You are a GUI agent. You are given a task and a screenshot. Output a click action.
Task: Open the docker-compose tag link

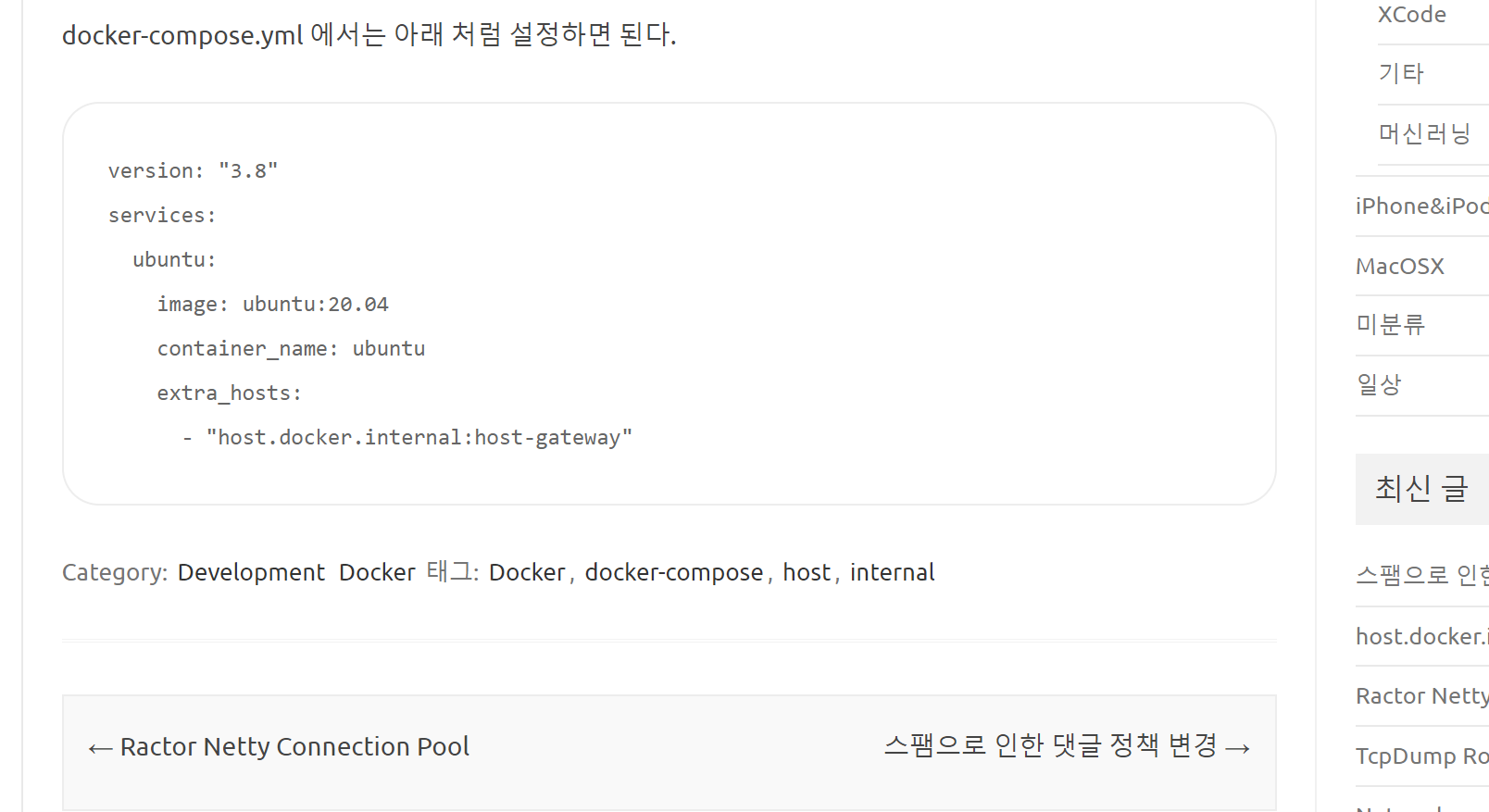coord(673,573)
